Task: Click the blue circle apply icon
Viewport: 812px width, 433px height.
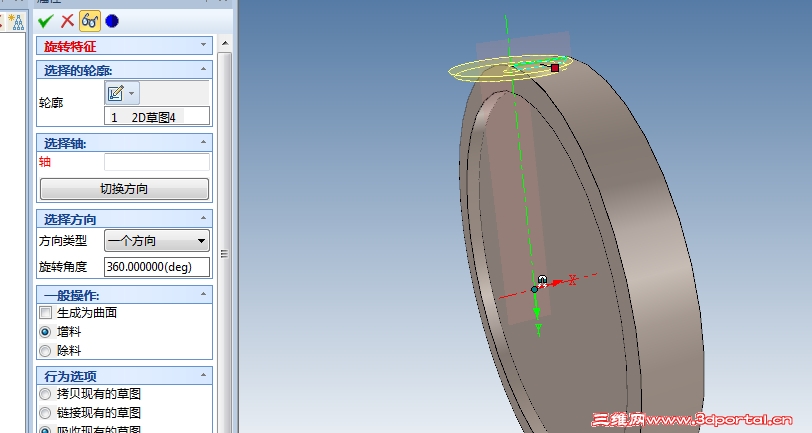Action: [112, 21]
